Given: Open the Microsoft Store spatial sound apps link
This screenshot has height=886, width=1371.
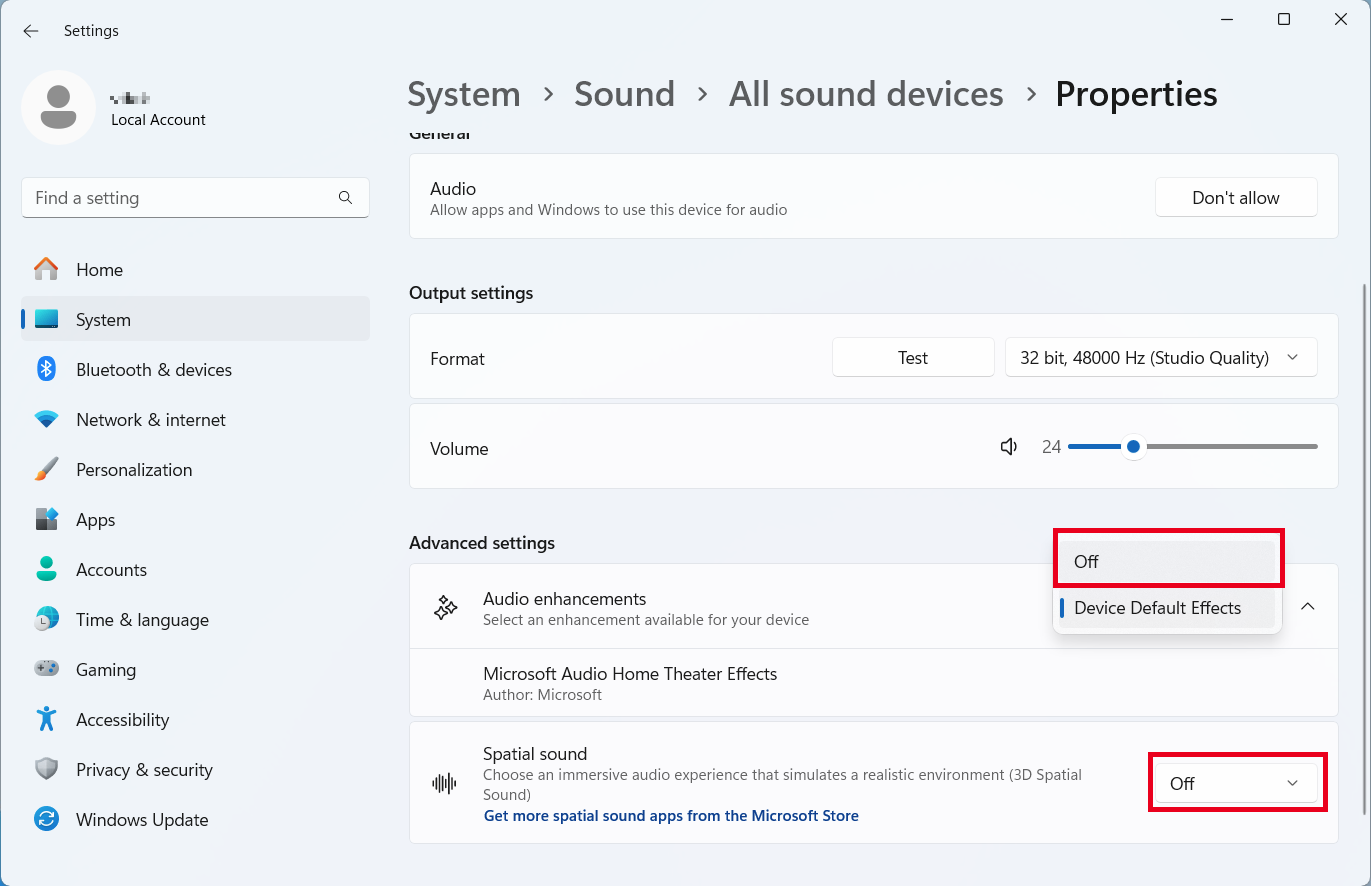Looking at the screenshot, I should tap(671, 815).
